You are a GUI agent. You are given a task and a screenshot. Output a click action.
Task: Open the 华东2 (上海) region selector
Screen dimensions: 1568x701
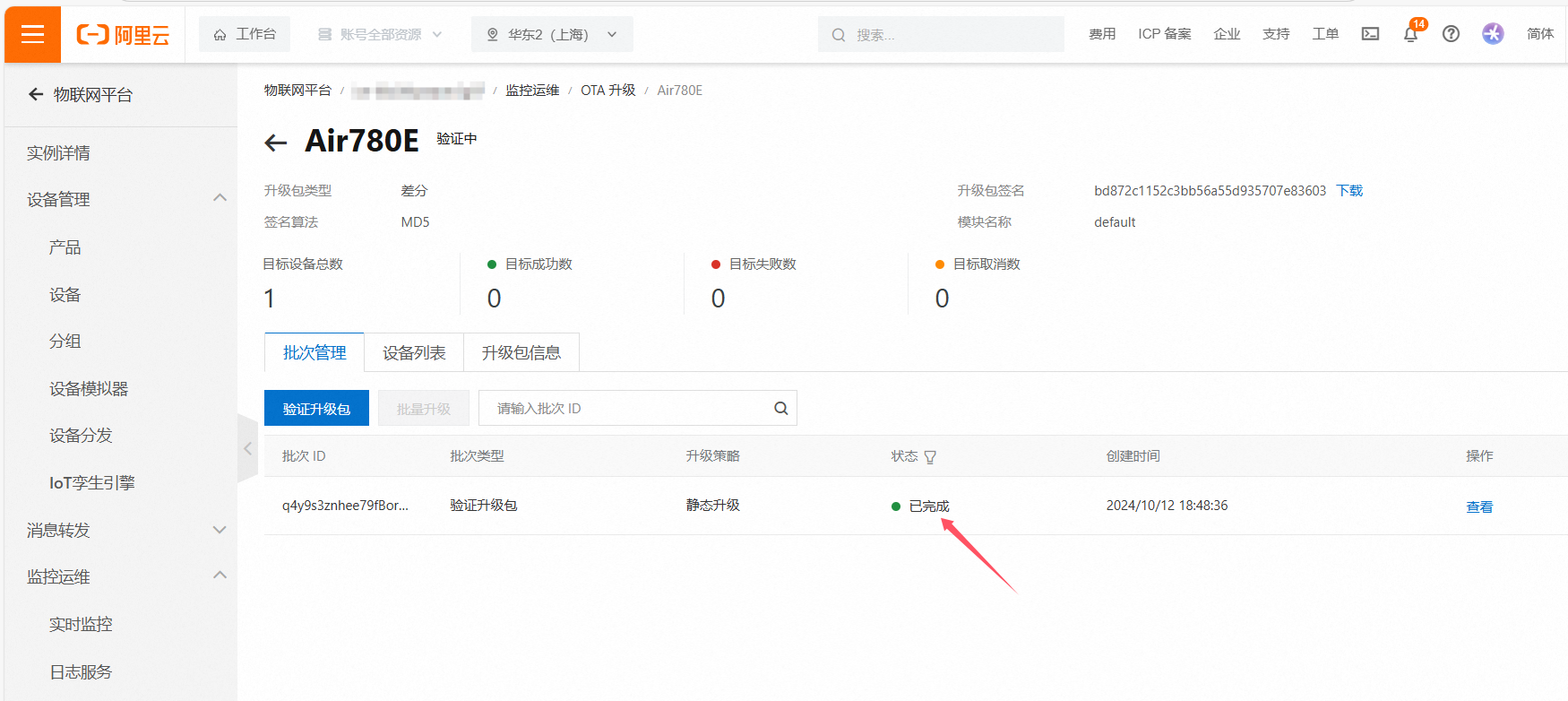pyautogui.click(x=552, y=34)
